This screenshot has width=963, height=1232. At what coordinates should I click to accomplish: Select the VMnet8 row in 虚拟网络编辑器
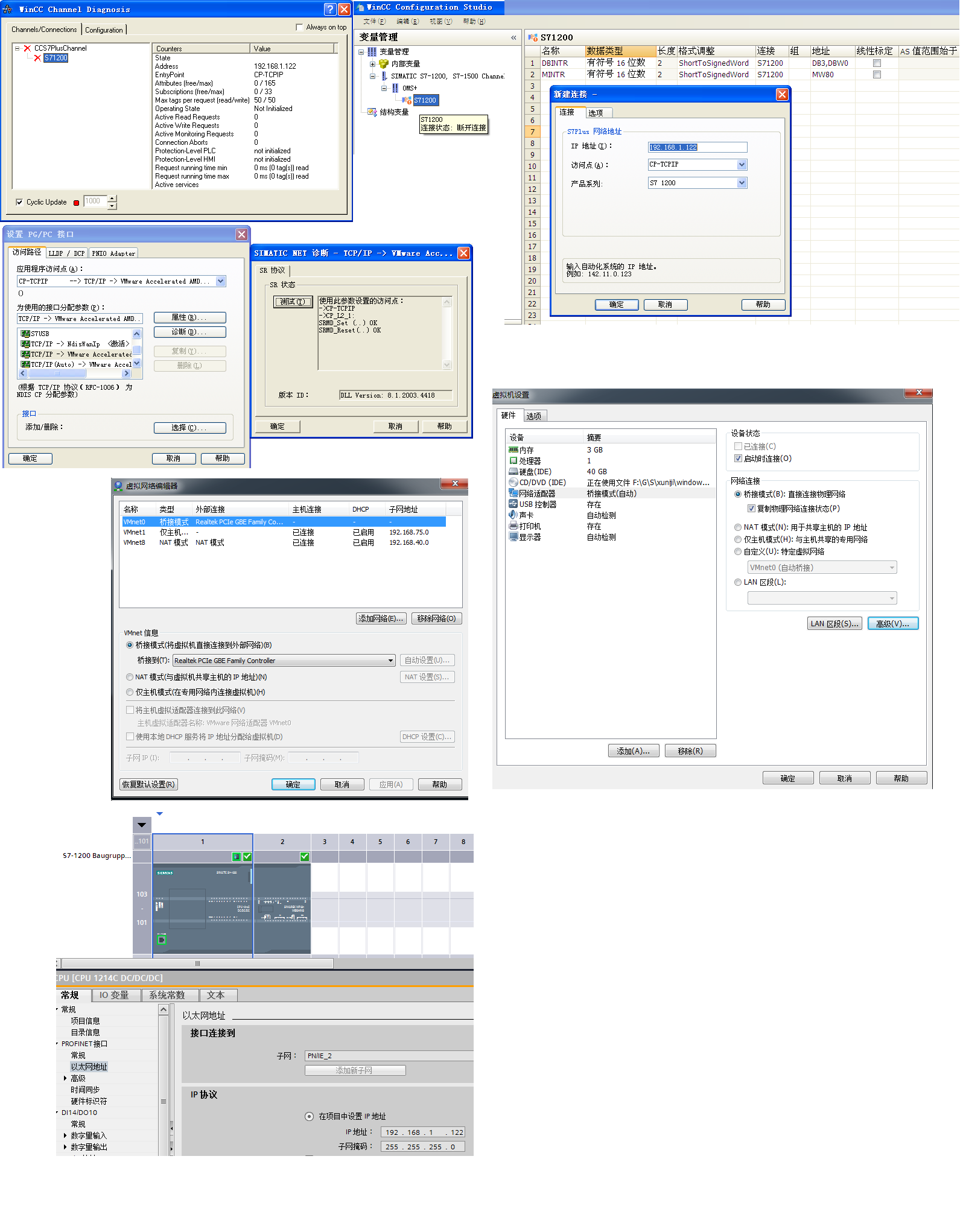284,542
